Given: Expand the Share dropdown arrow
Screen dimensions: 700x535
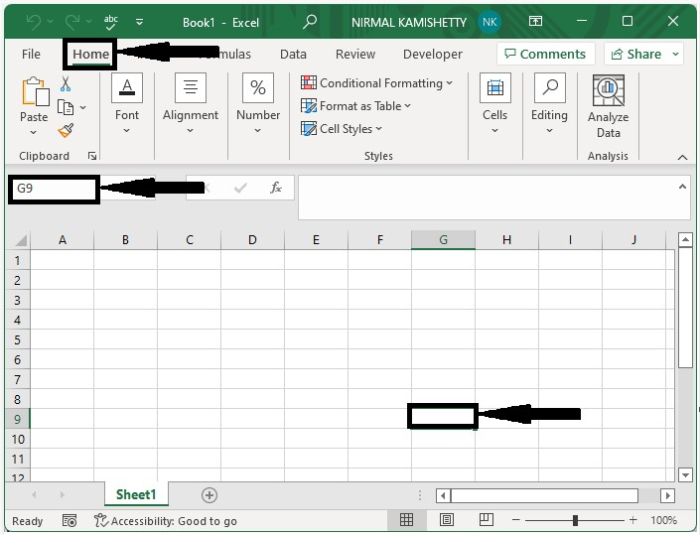Looking at the screenshot, I should [676, 54].
